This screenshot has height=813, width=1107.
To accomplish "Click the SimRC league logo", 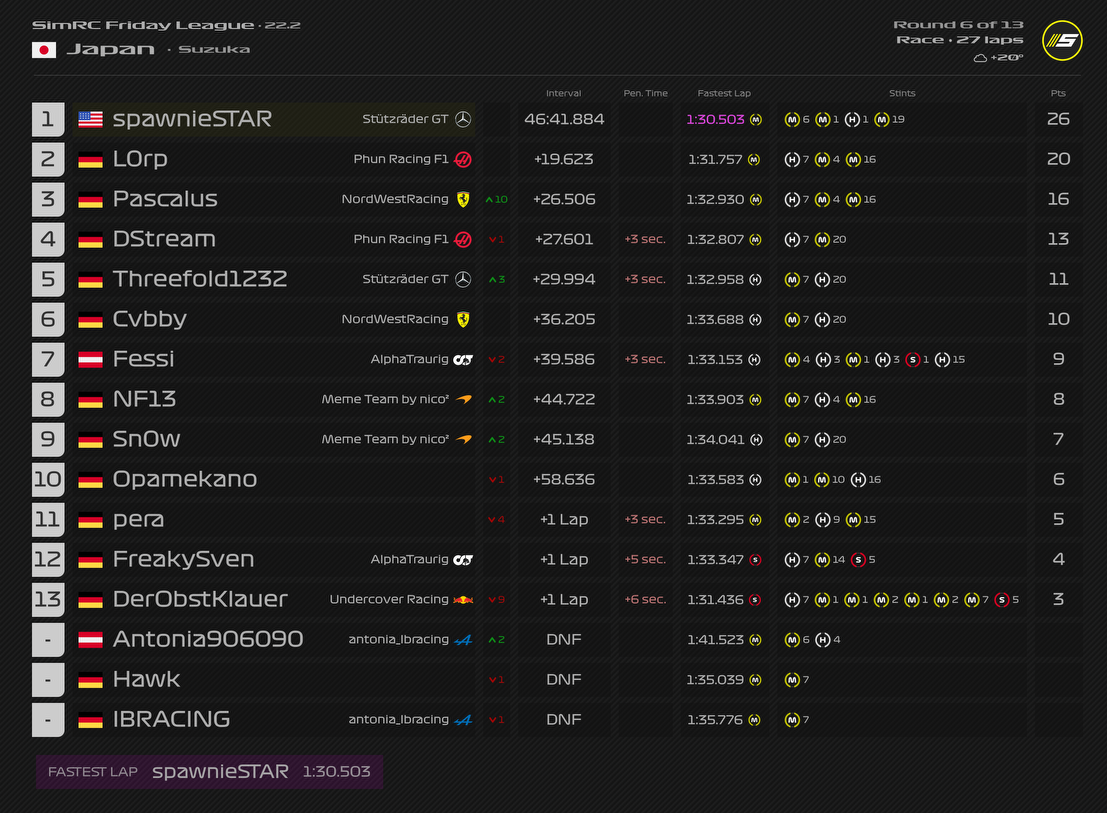I will 1062,40.
